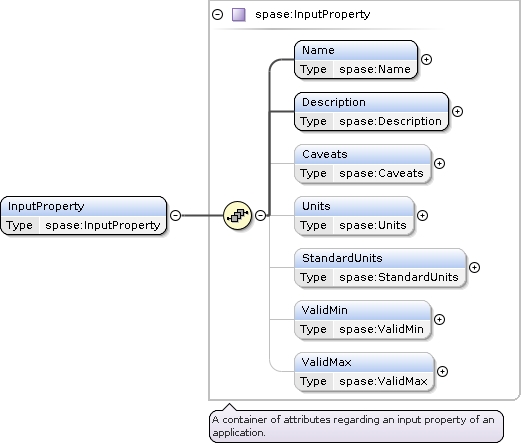Screen dimensions: 522x446
Task: Expand the ValidMax element
Action: [x=442, y=371]
